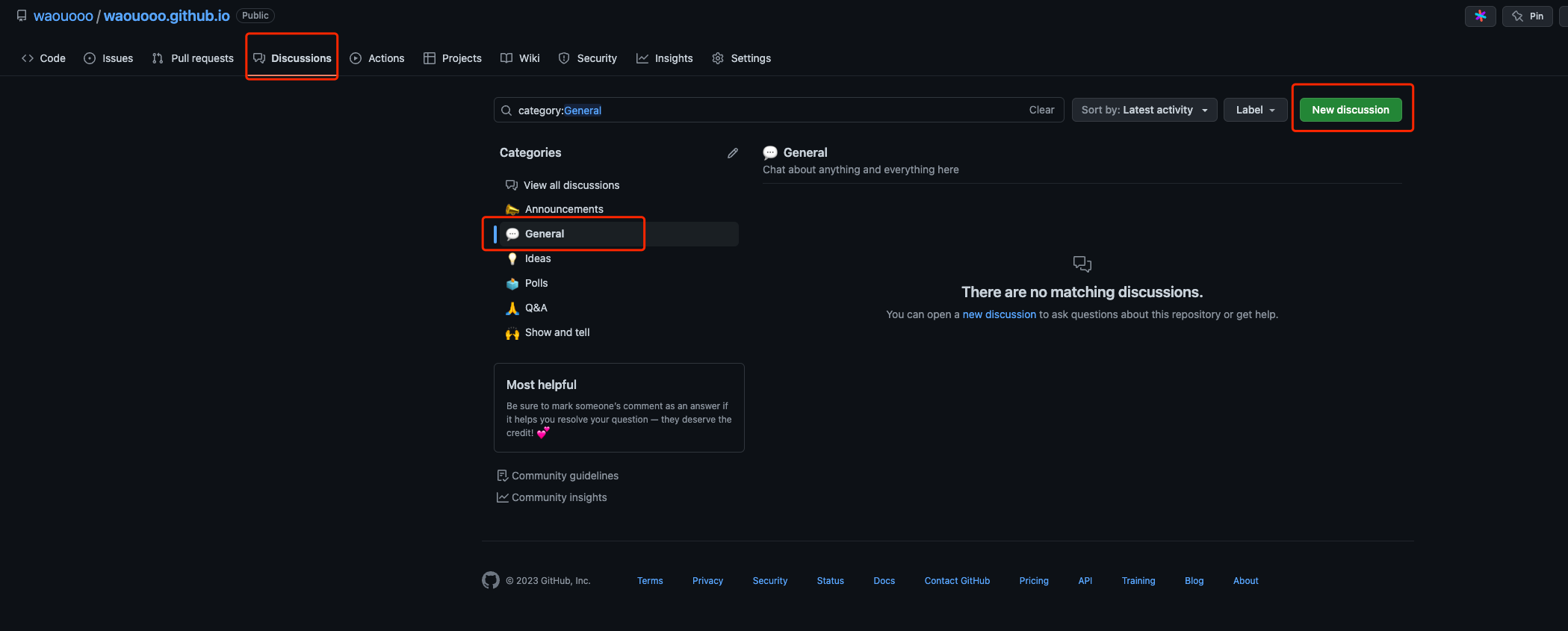Select the Discussions tab

coord(292,58)
